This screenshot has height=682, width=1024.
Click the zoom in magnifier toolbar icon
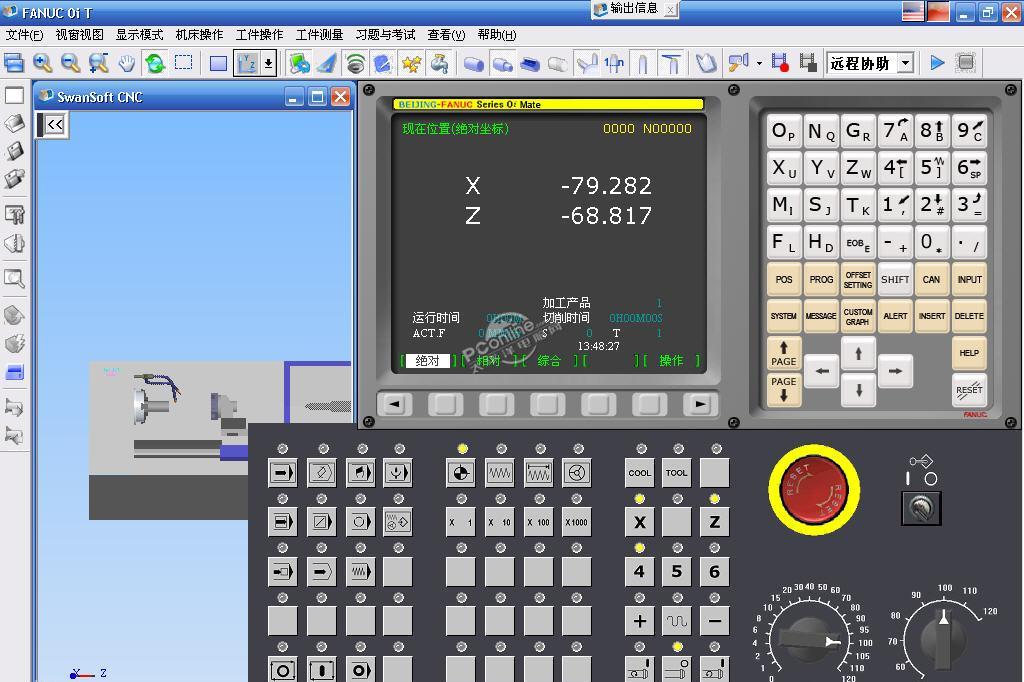tap(42, 63)
